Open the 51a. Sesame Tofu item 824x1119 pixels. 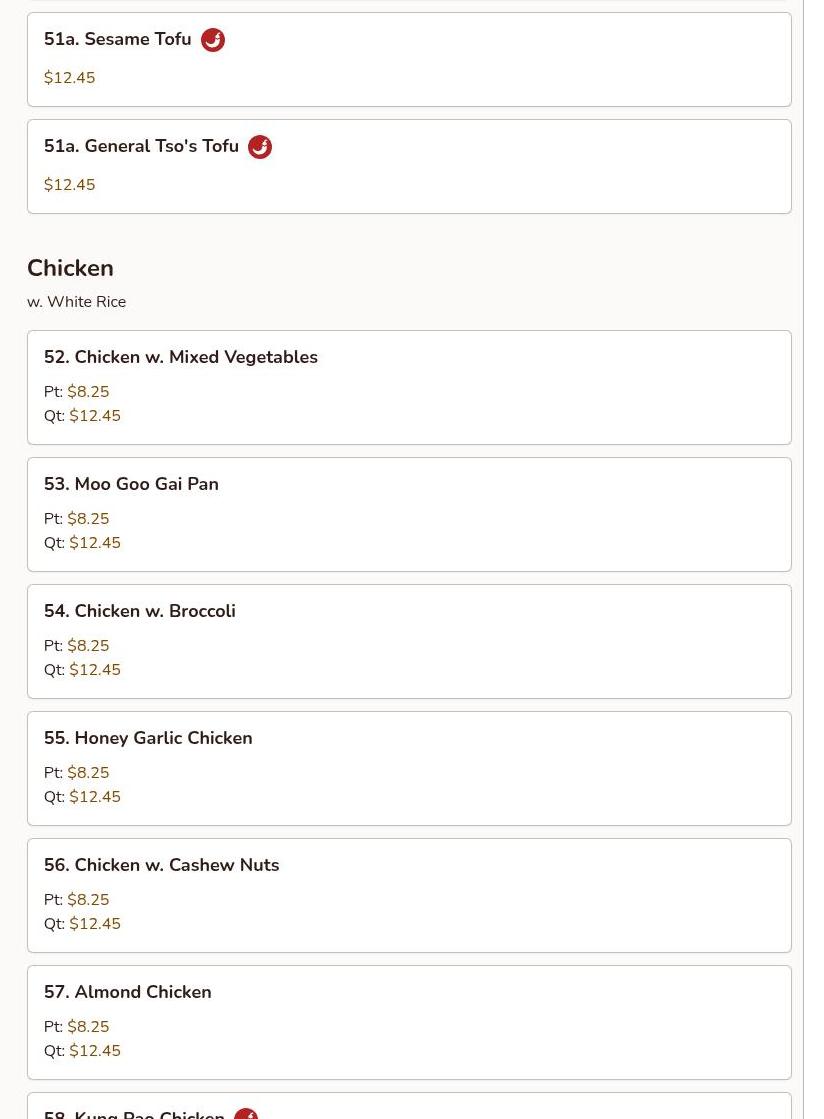coord(117,39)
